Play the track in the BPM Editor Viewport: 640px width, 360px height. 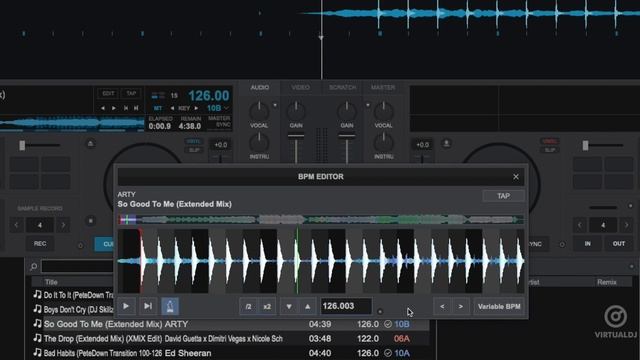[126, 306]
